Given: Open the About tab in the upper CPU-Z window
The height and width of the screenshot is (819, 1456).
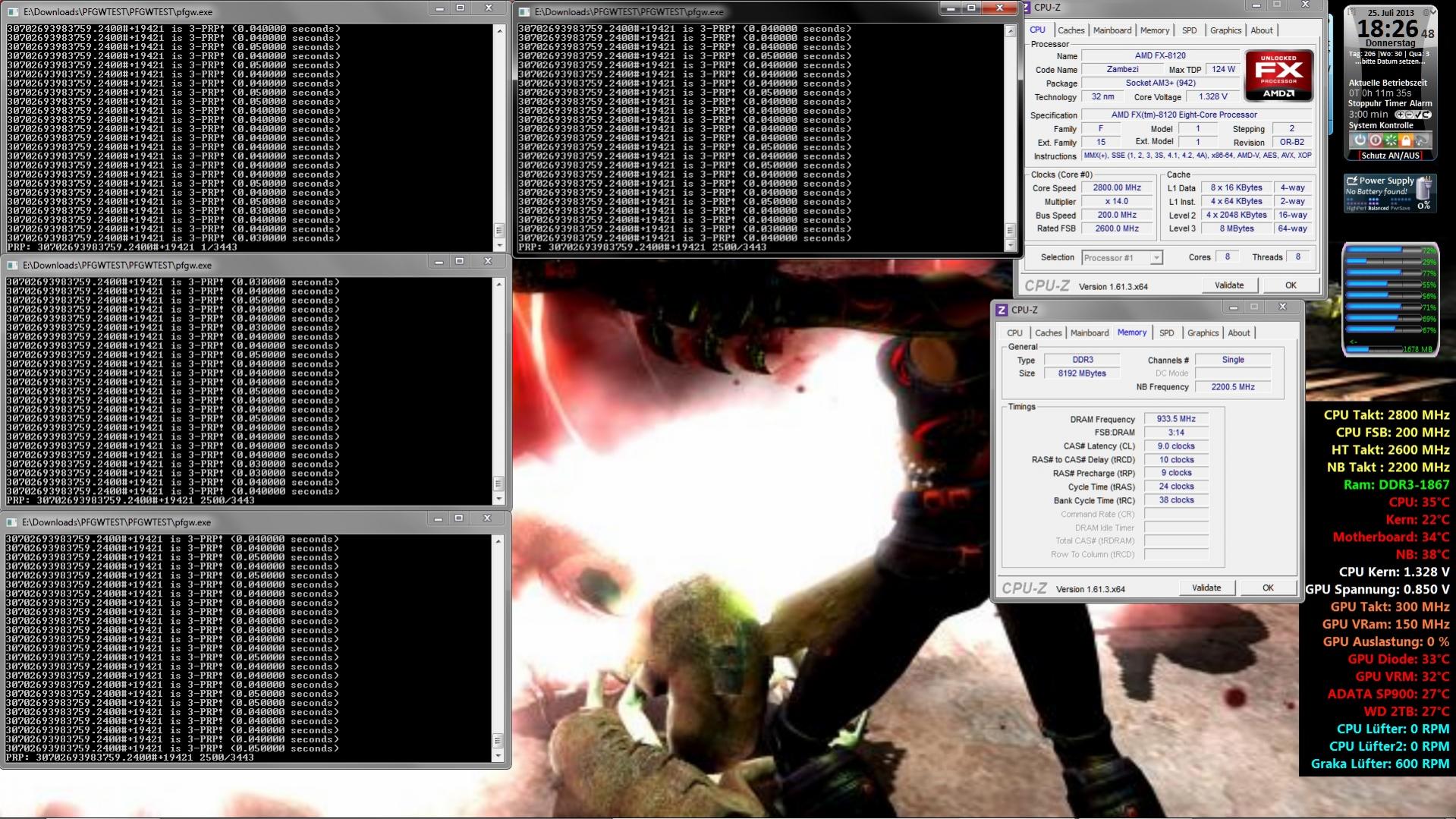Looking at the screenshot, I should [1262, 30].
